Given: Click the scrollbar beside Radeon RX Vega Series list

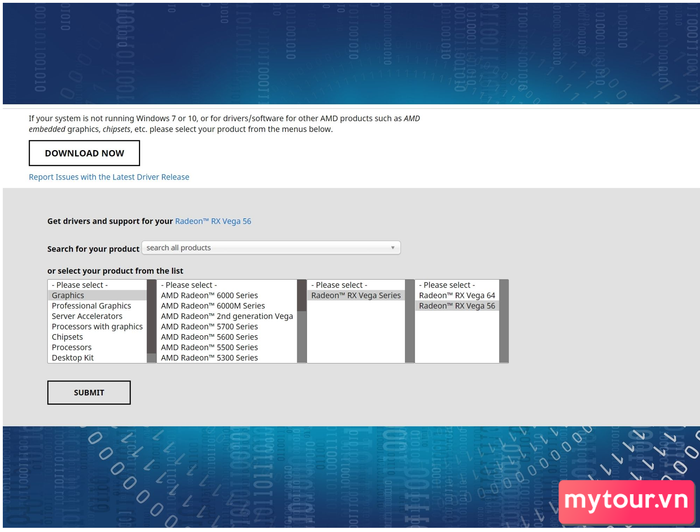Looking at the screenshot, I should click(410, 321).
